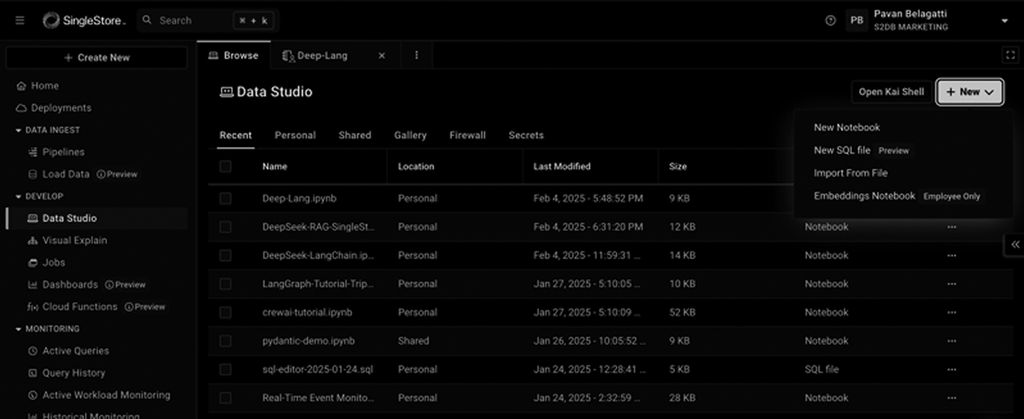
Task: Select the Personal tab
Action: click(x=295, y=136)
